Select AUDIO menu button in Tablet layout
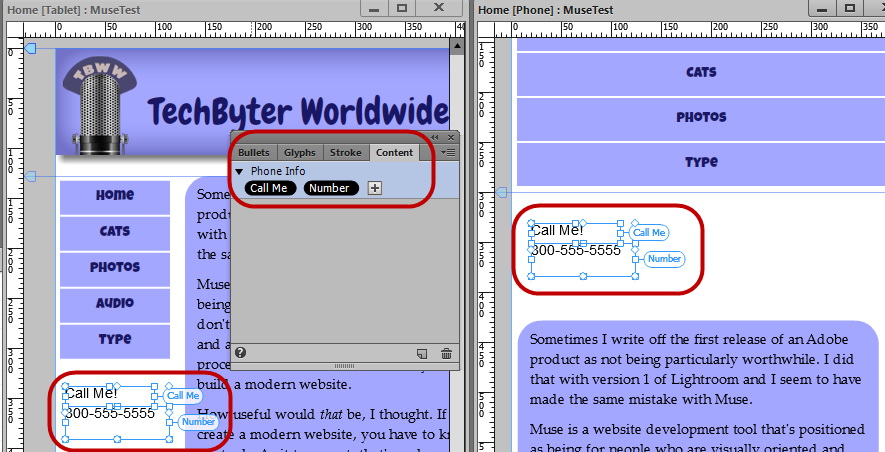The width and height of the screenshot is (885, 452). click(x=115, y=304)
